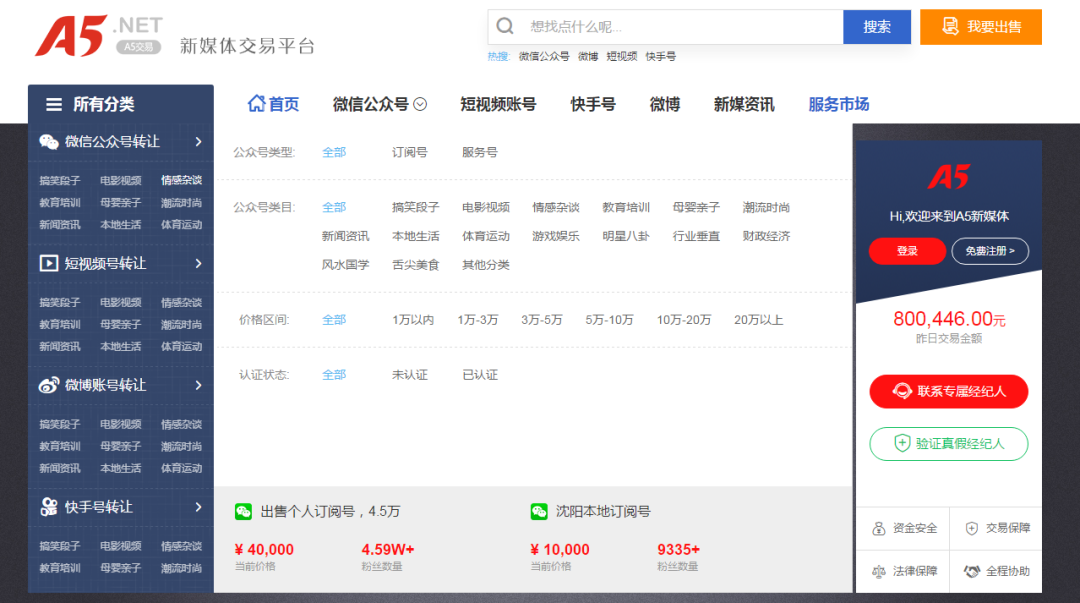The width and height of the screenshot is (1080, 603).
Task: Select 未认证 certification status
Action: 409,375
